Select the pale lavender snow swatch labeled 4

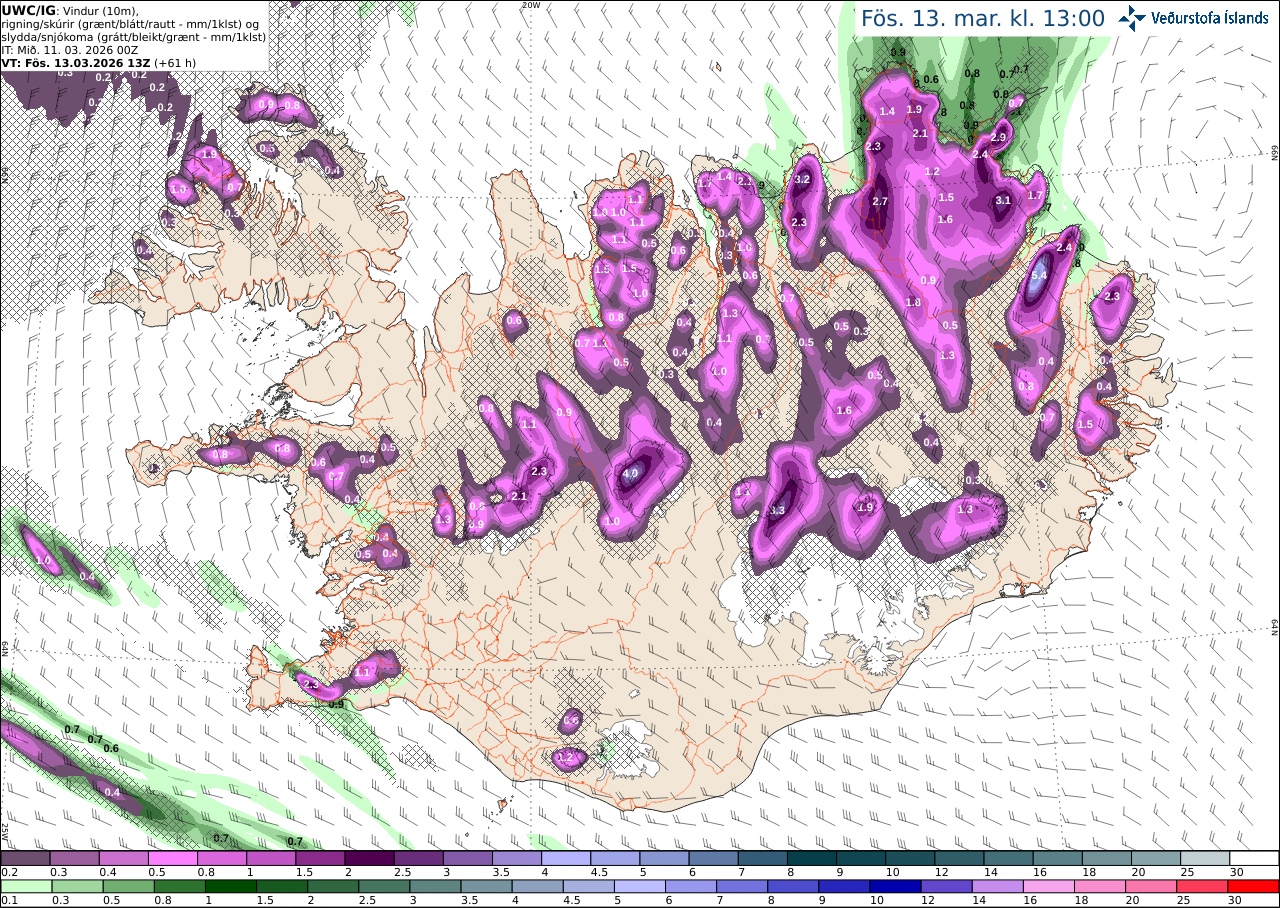(567, 858)
